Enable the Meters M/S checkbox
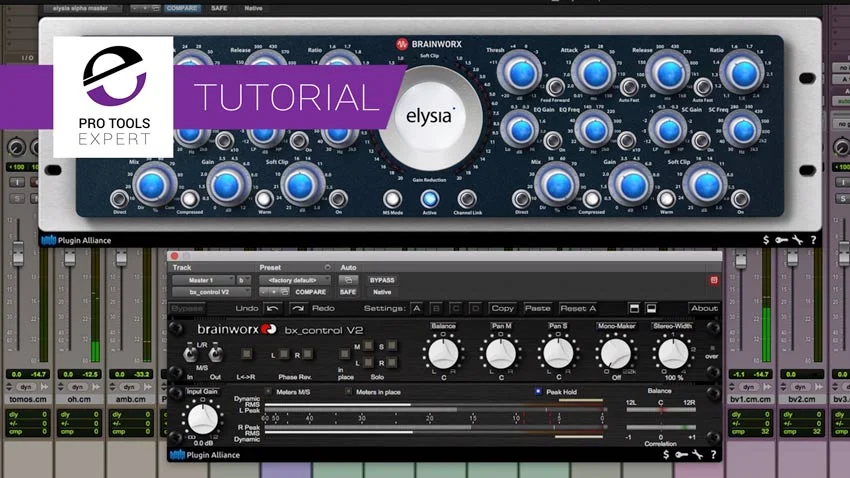This screenshot has height=478, width=850. [x=268, y=391]
